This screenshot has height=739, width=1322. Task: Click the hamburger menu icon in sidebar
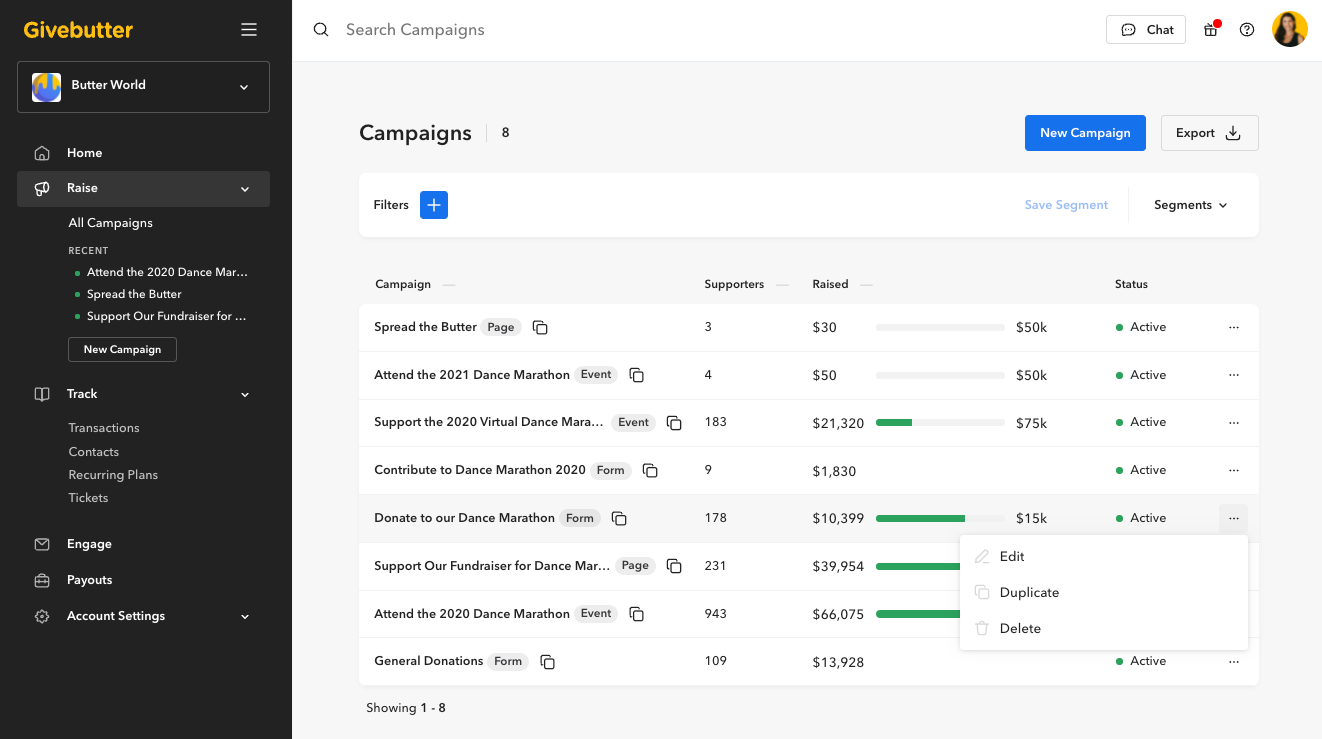(249, 30)
